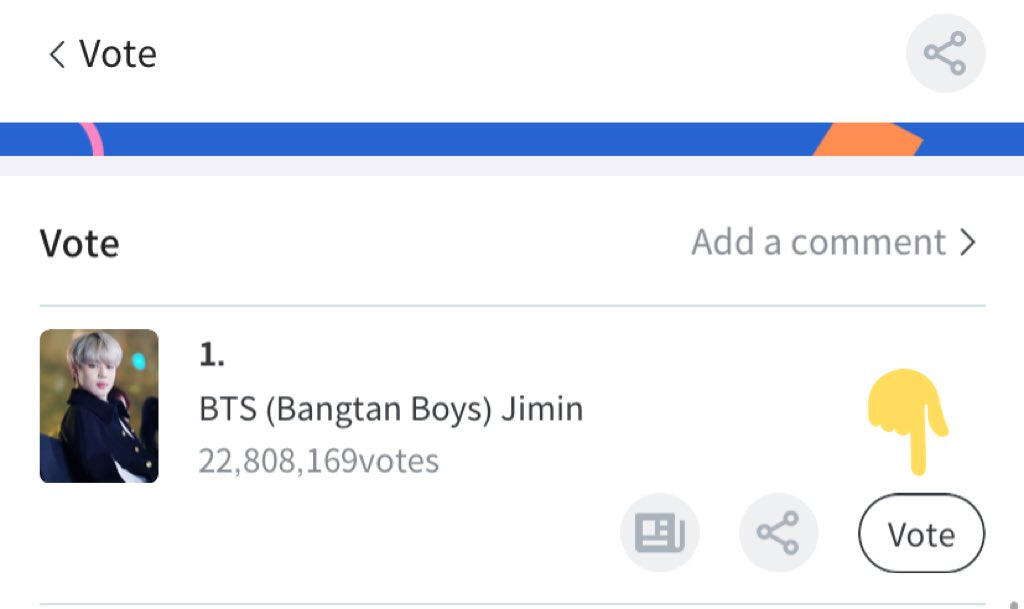
Task: Expand comments using the right chevron arrow
Action: click(967, 242)
